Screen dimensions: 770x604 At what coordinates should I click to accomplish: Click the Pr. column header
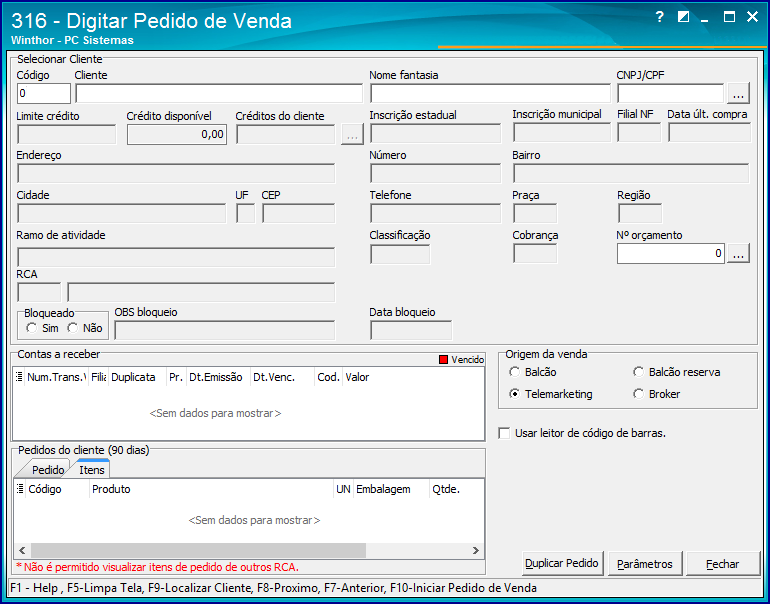(x=176, y=377)
